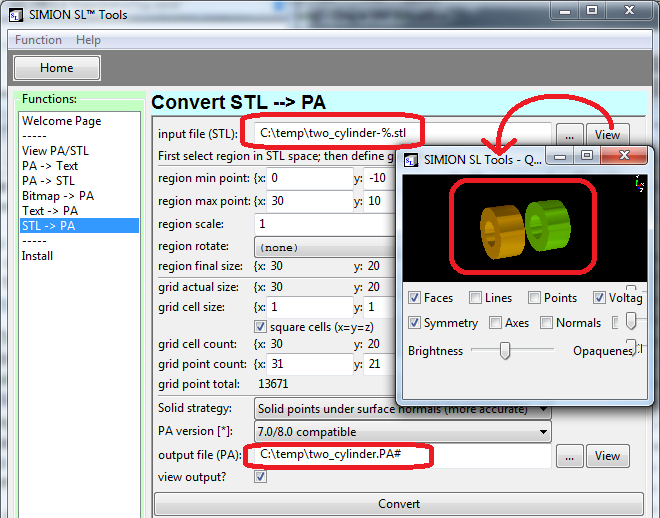Select View PA/STL function
Screen dimensions: 660x518
click(55, 151)
